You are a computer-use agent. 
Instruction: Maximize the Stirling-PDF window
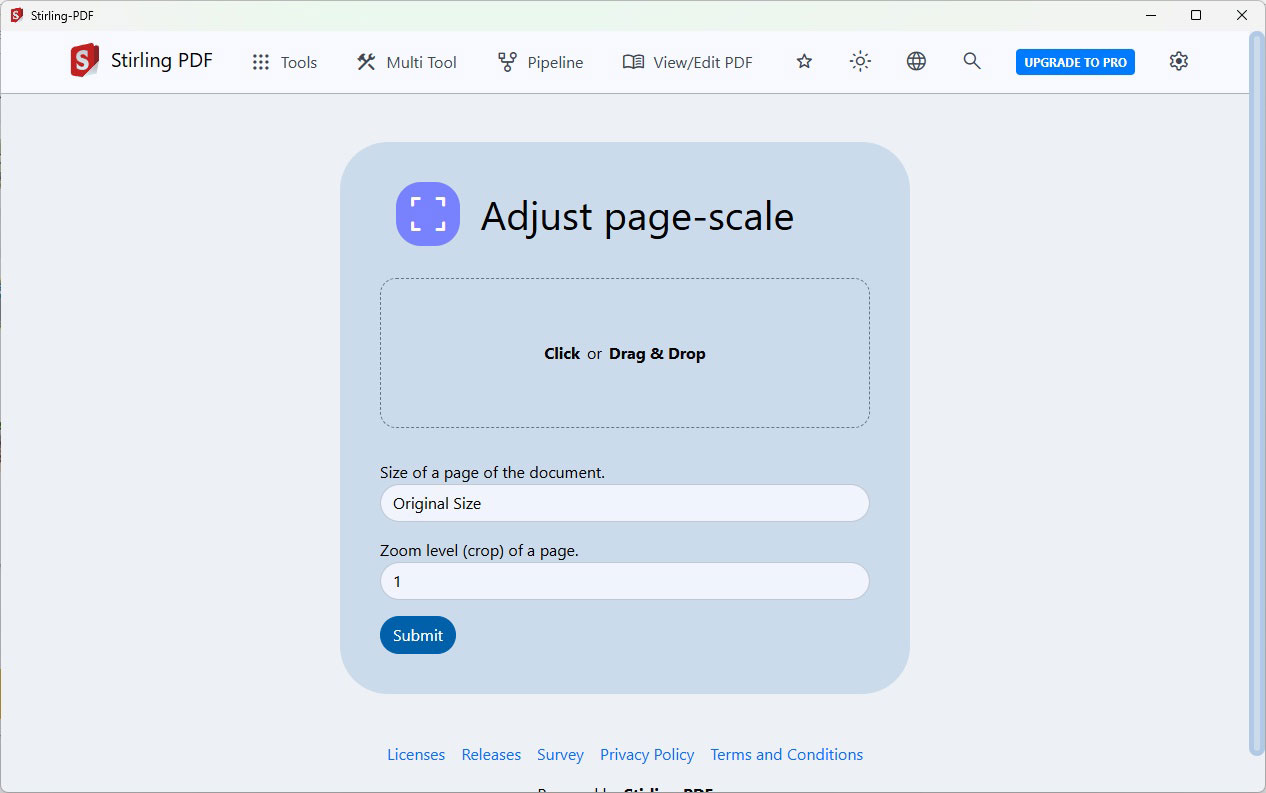(x=1196, y=15)
